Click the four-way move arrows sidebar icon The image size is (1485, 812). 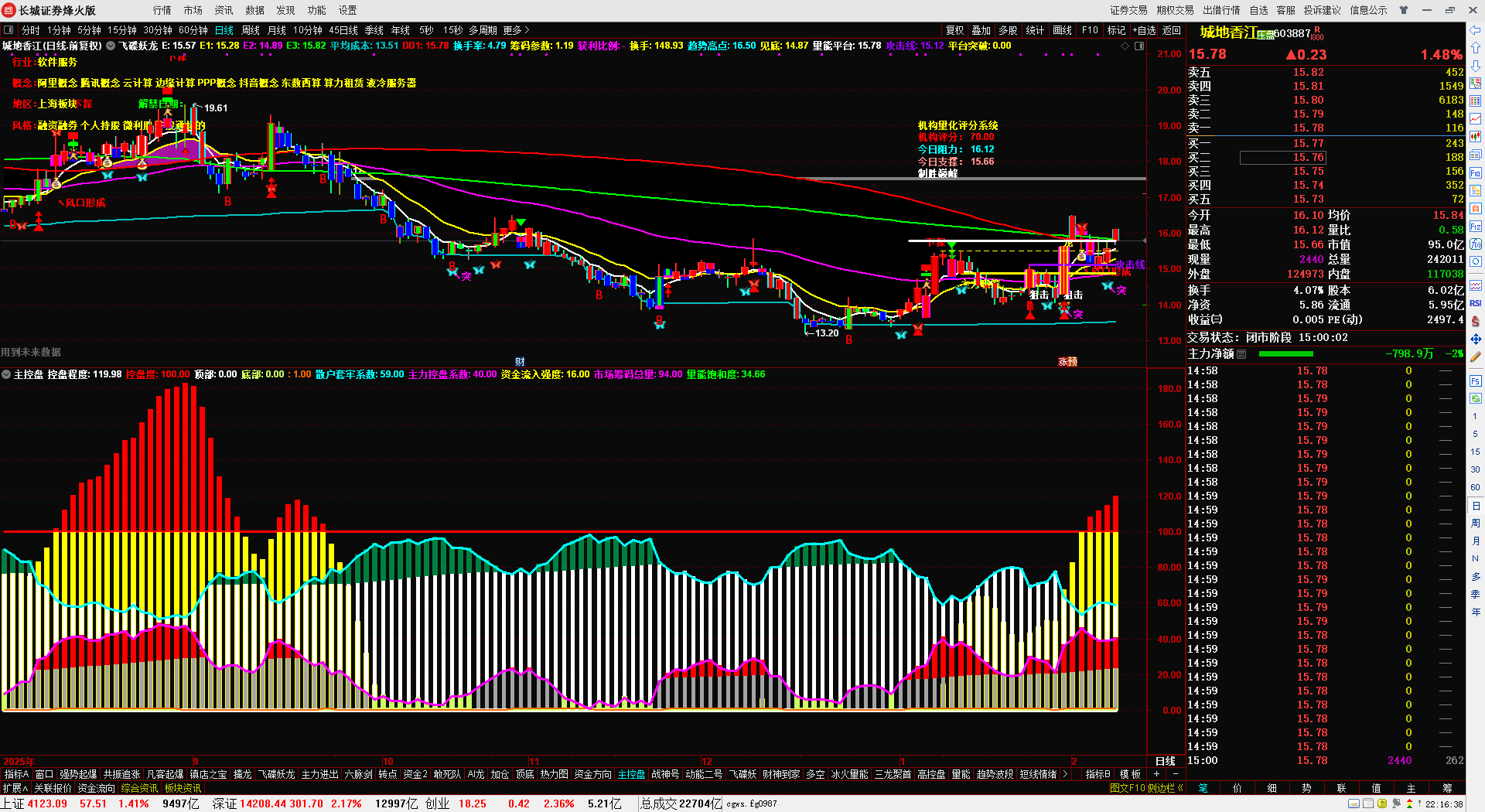(x=1476, y=339)
